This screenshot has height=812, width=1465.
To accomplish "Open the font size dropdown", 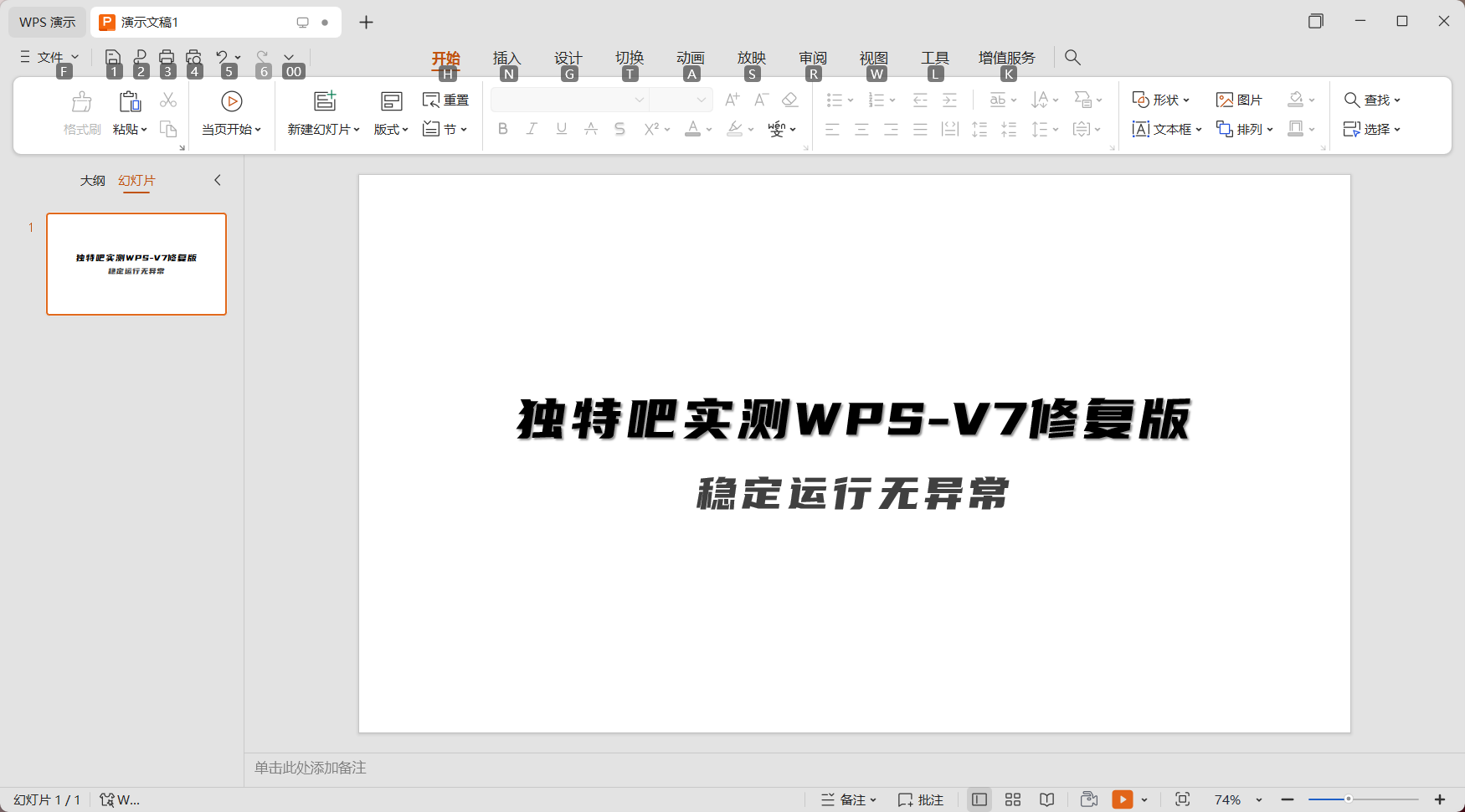I will pyautogui.click(x=702, y=100).
